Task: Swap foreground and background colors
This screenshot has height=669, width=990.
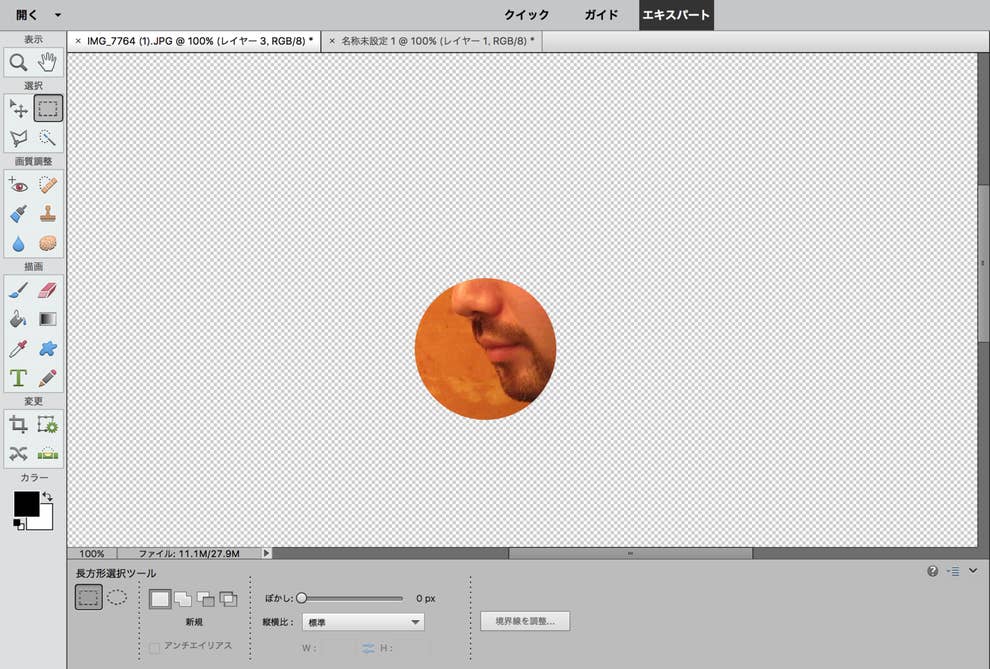Action: pyautogui.click(x=47, y=496)
